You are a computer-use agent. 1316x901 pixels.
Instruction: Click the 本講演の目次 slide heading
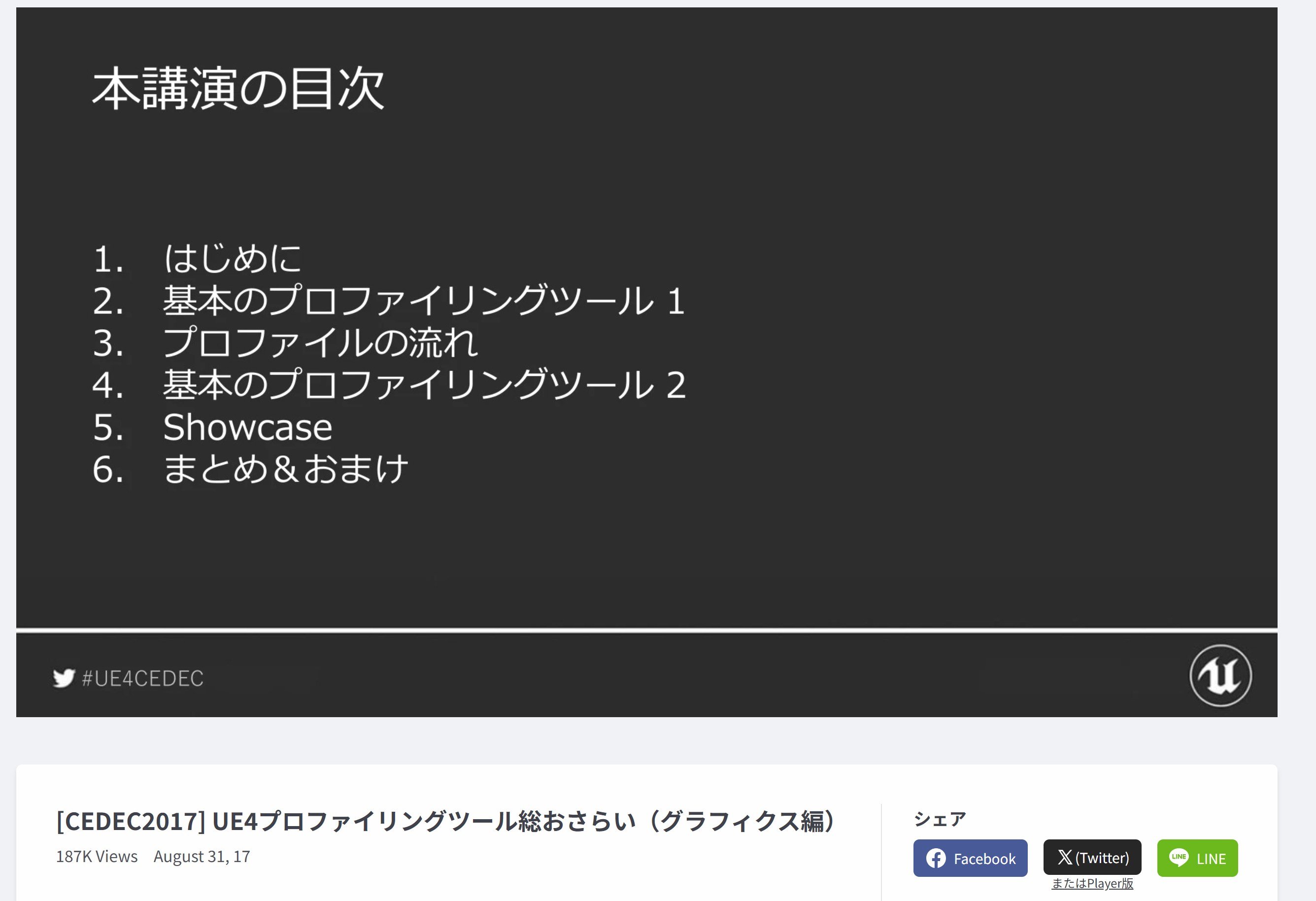238,89
